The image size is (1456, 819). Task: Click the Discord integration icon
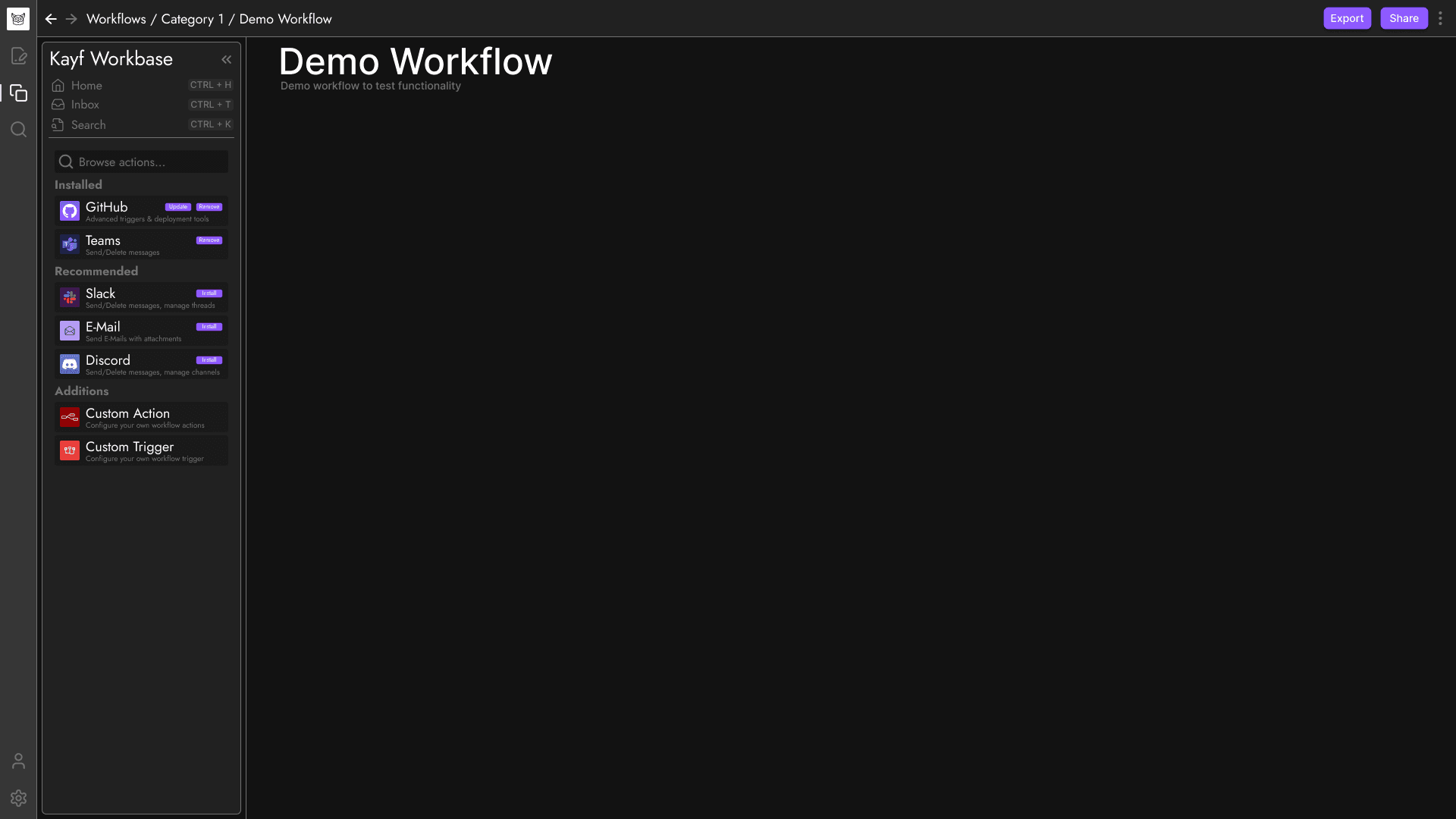click(x=69, y=363)
